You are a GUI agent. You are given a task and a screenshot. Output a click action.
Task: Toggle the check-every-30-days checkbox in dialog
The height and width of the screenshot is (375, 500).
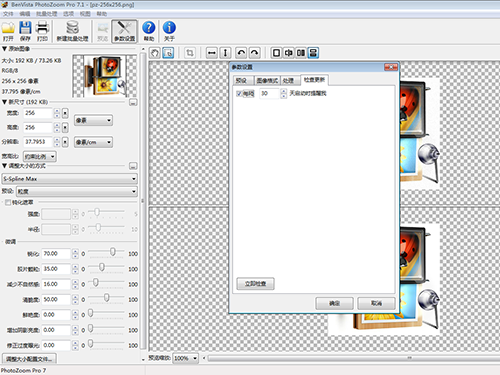tap(239, 94)
